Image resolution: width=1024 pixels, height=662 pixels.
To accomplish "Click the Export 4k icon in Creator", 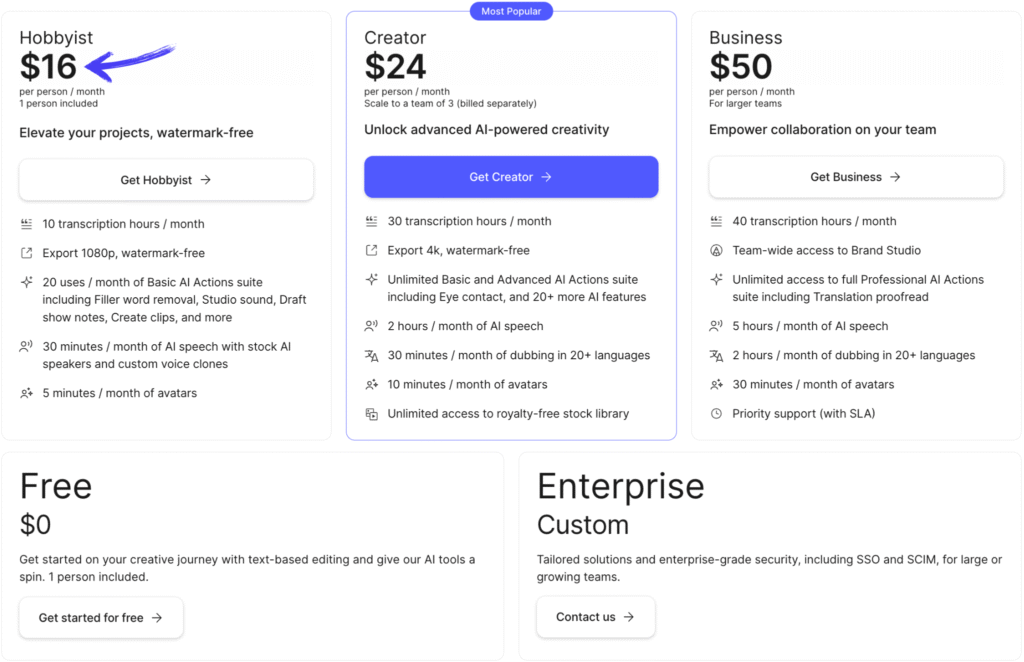I will [371, 250].
